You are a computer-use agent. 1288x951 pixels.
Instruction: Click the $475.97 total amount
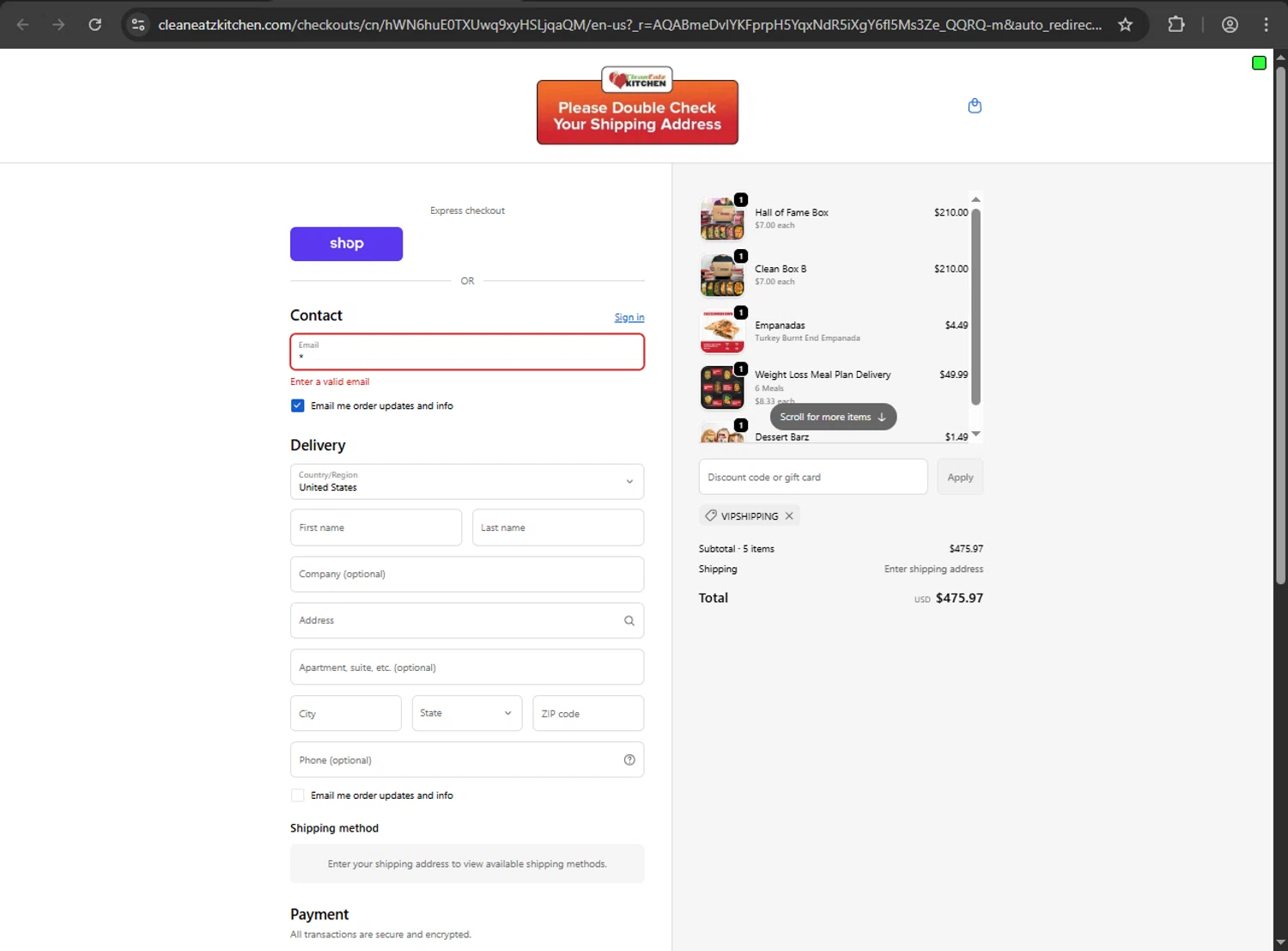coord(959,598)
